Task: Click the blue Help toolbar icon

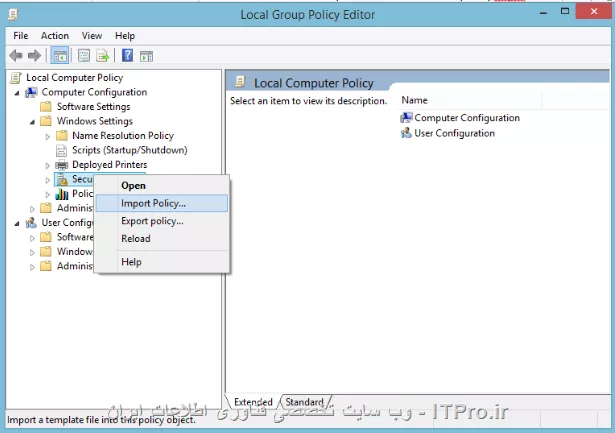Action: pyautogui.click(x=127, y=55)
